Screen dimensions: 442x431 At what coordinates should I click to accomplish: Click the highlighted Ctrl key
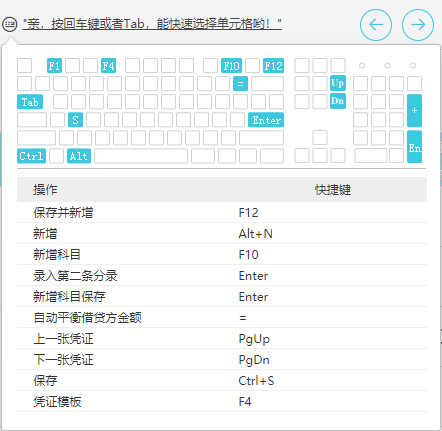[x=31, y=156]
